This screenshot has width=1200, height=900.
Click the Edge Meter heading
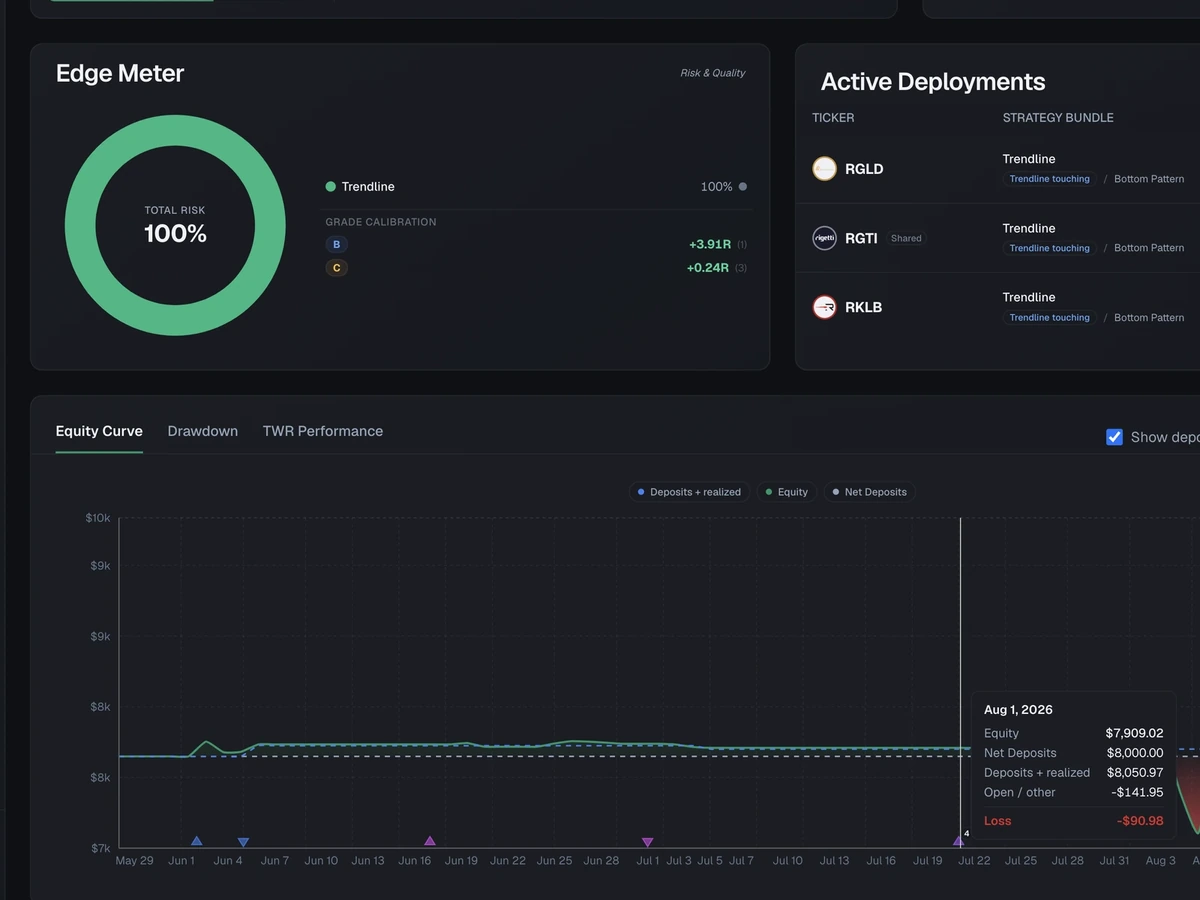tap(120, 73)
